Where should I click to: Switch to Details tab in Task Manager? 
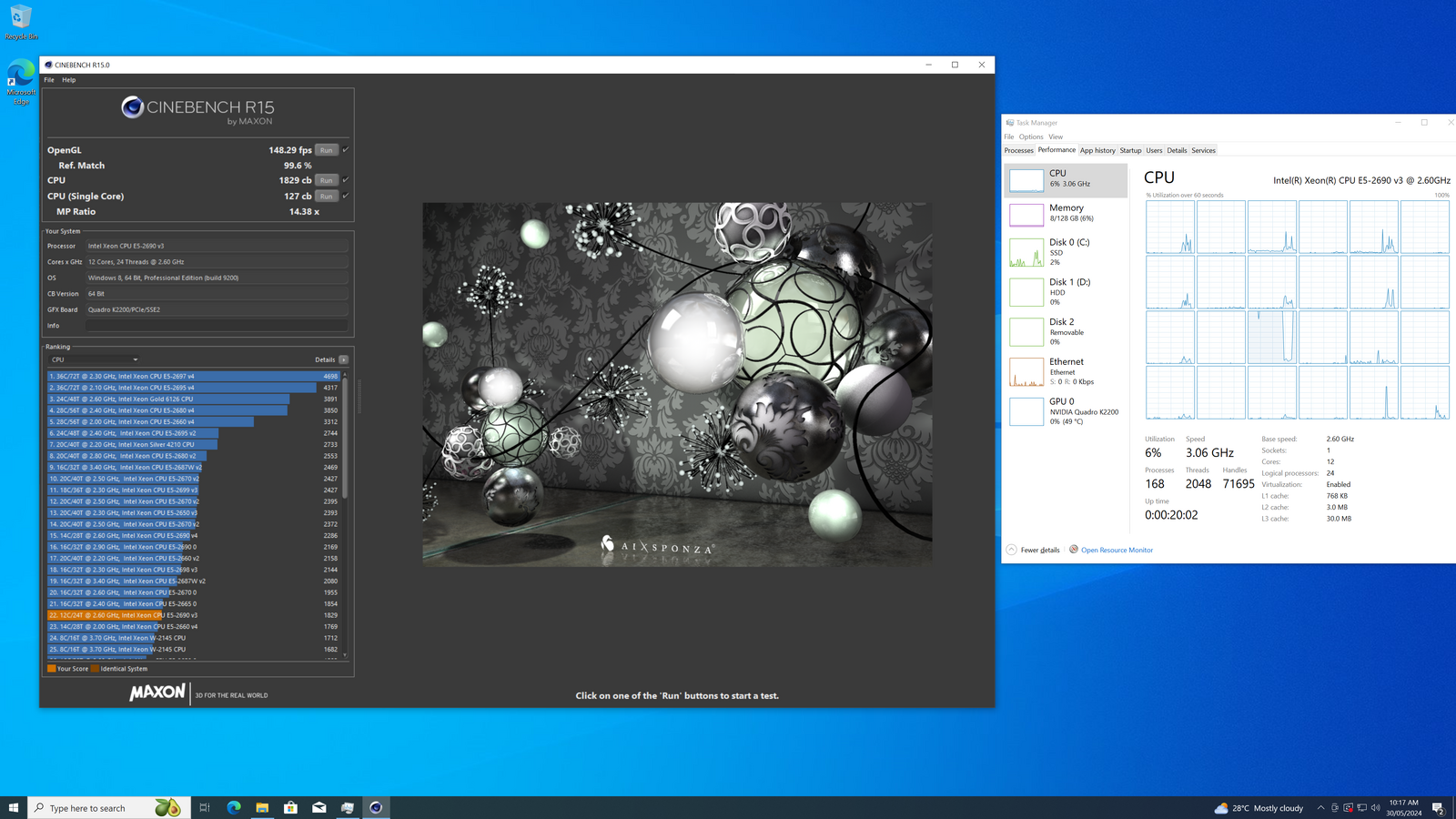(1177, 150)
